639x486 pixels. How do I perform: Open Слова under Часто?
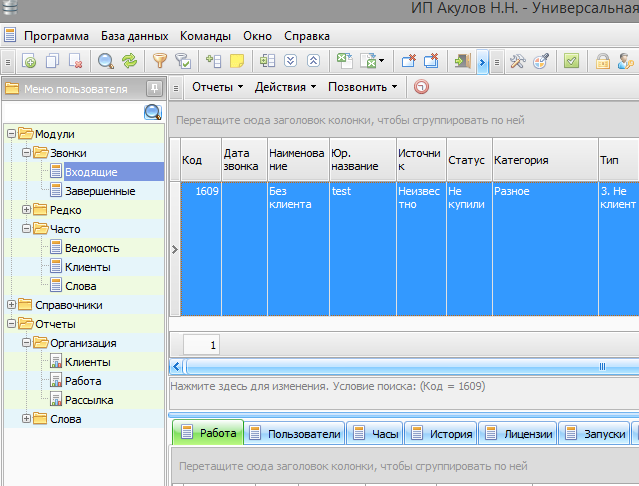click(x=81, y=286)
